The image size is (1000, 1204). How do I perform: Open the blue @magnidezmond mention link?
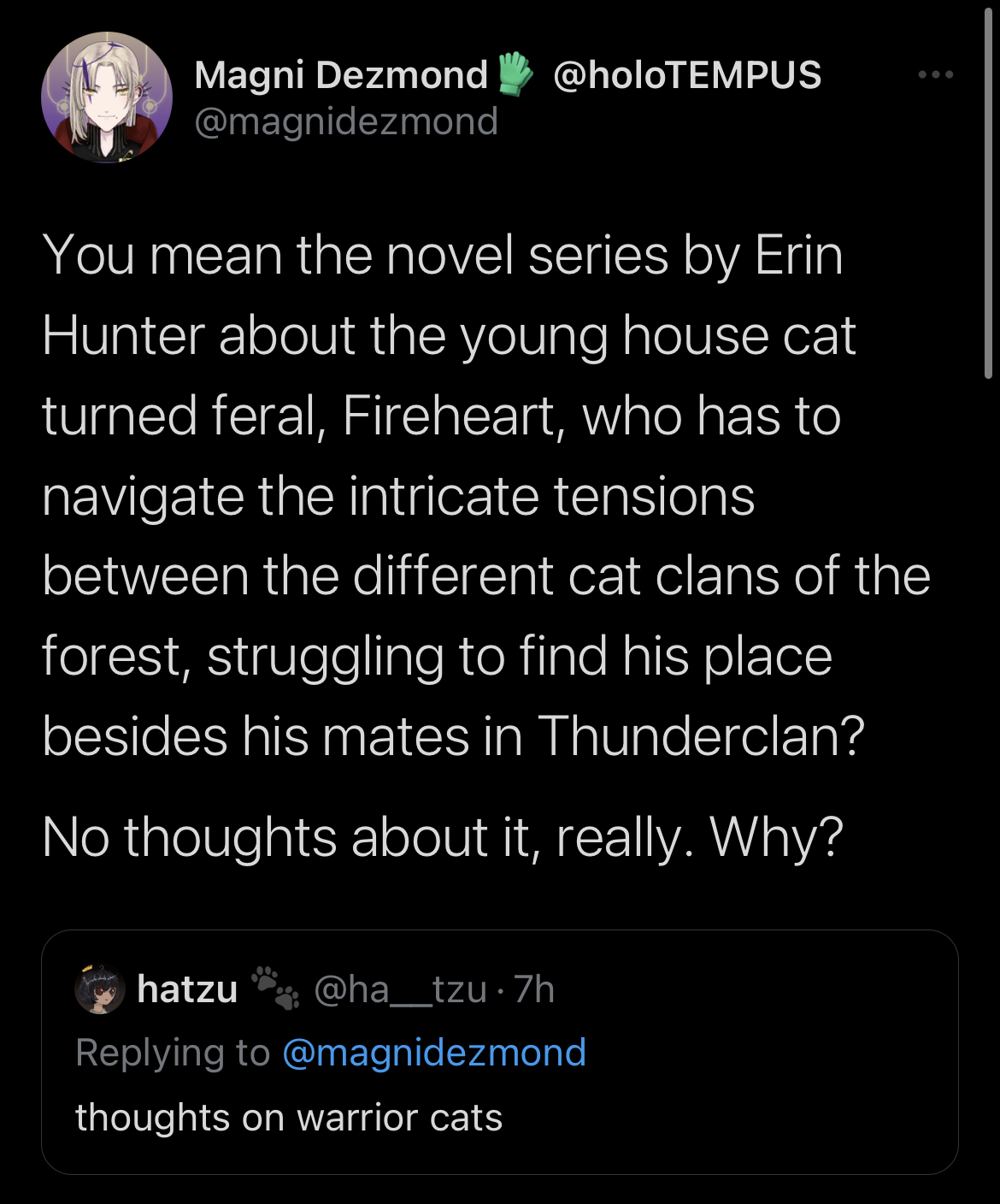pyautogui.click(x=433, y=1053)
